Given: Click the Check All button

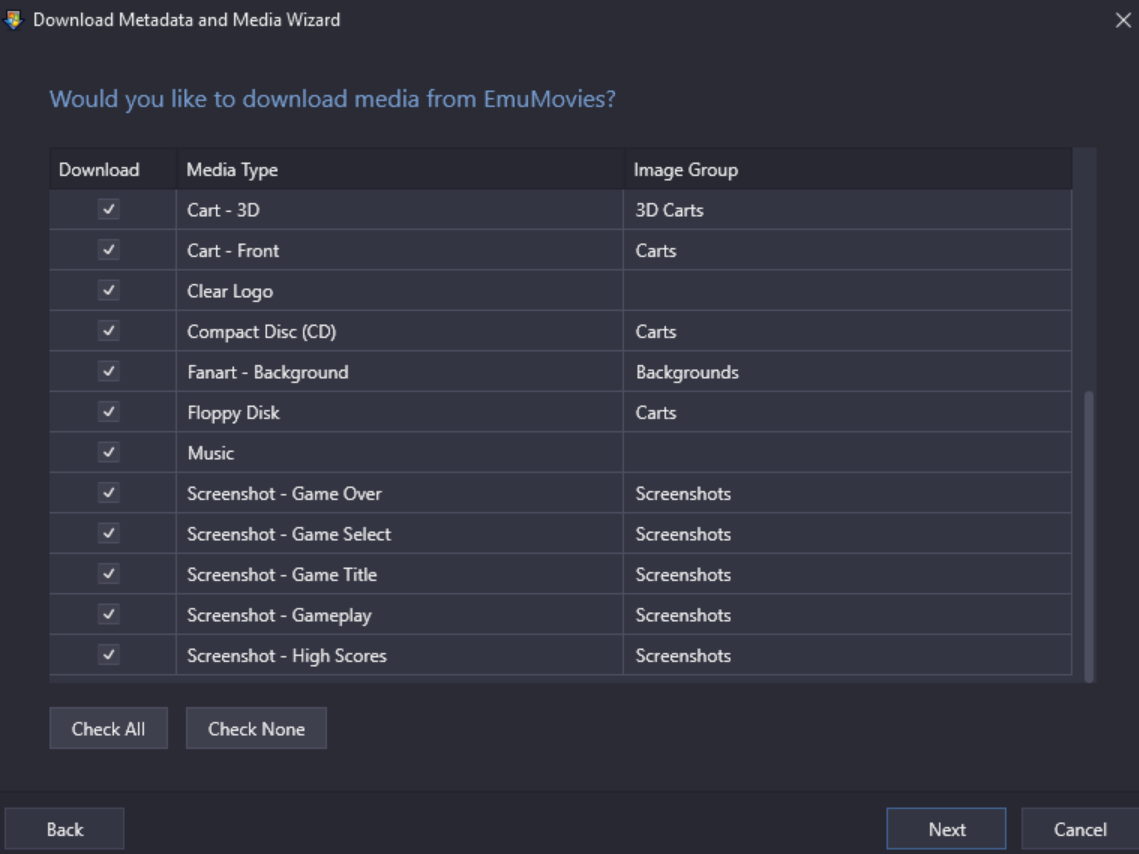Looking at the screenshot, I should pos(108,728).
